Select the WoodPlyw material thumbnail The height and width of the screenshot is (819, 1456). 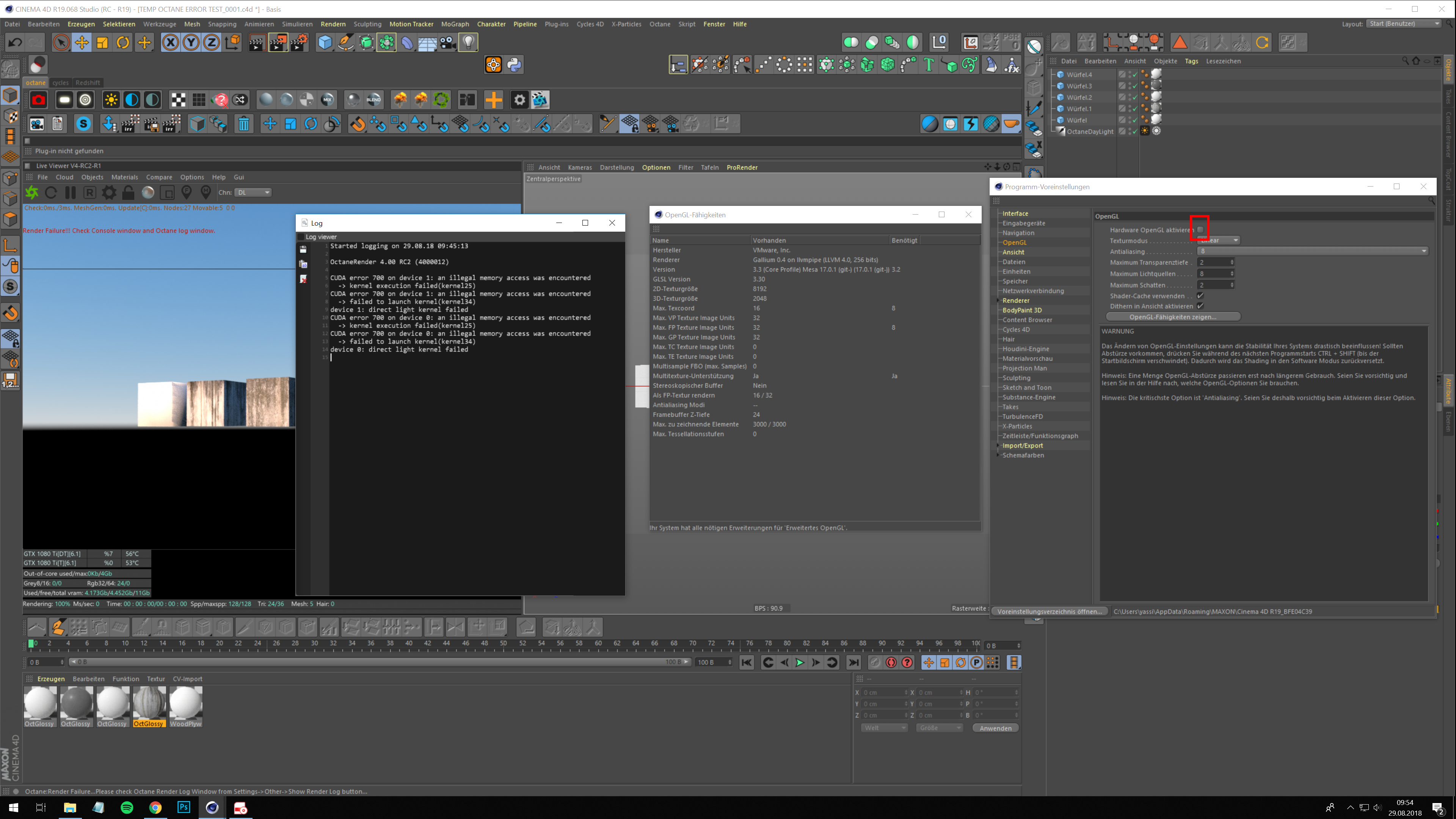[185, 704]
